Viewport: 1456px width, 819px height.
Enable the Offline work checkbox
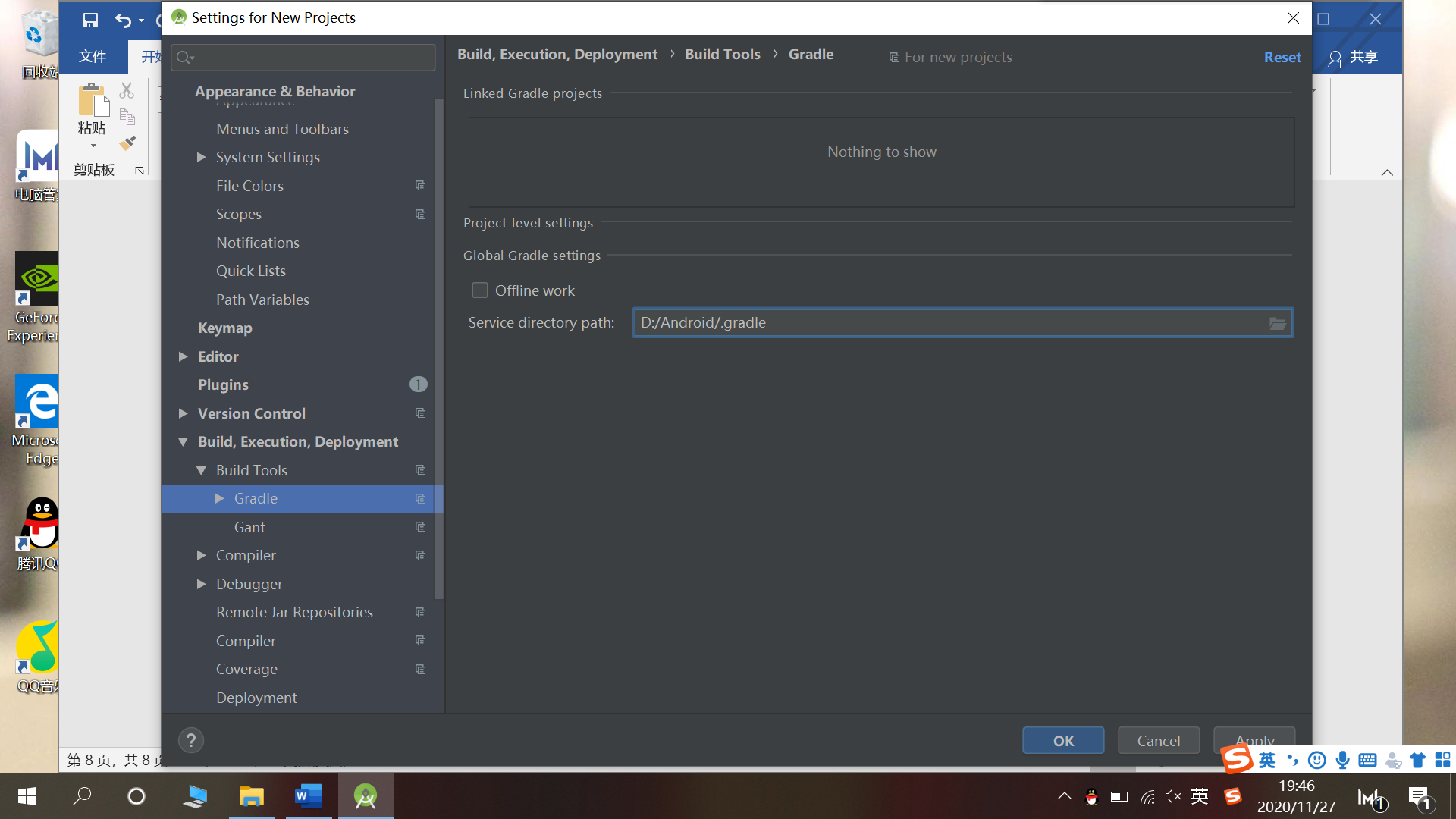tap(480, 290)
